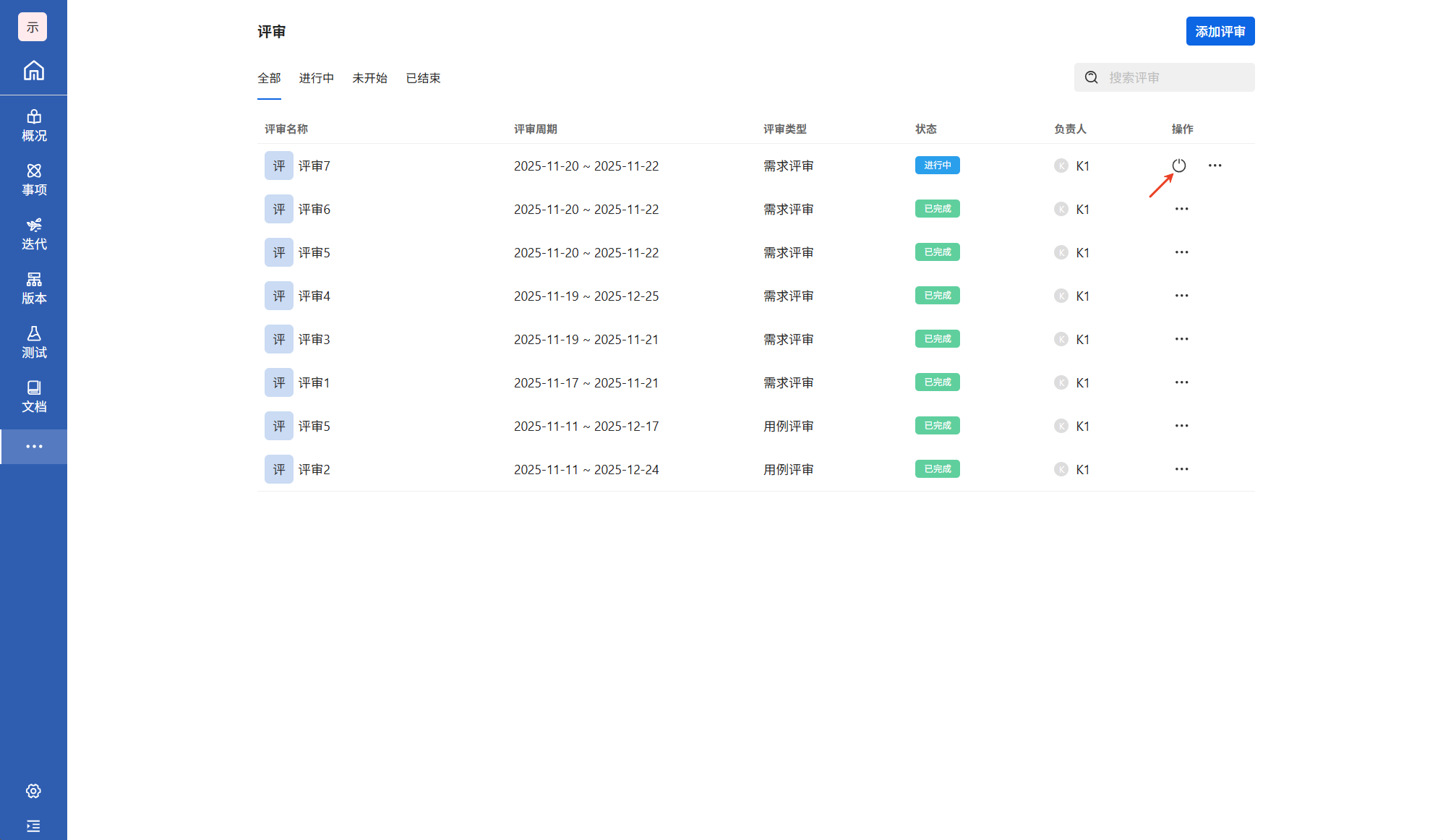Open 测试 testing section in sidebar

[x=33, y=343]
